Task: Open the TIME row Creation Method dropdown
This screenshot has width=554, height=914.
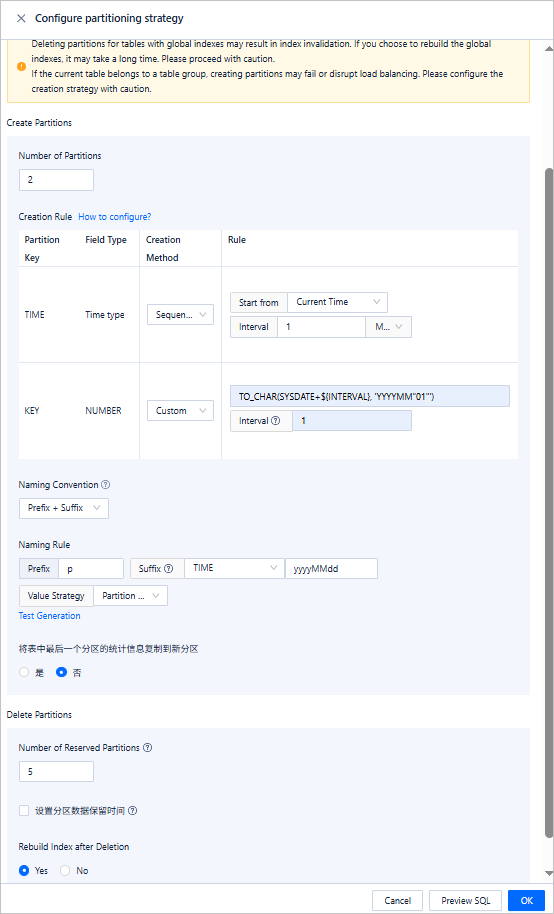Action: point(180,315)
